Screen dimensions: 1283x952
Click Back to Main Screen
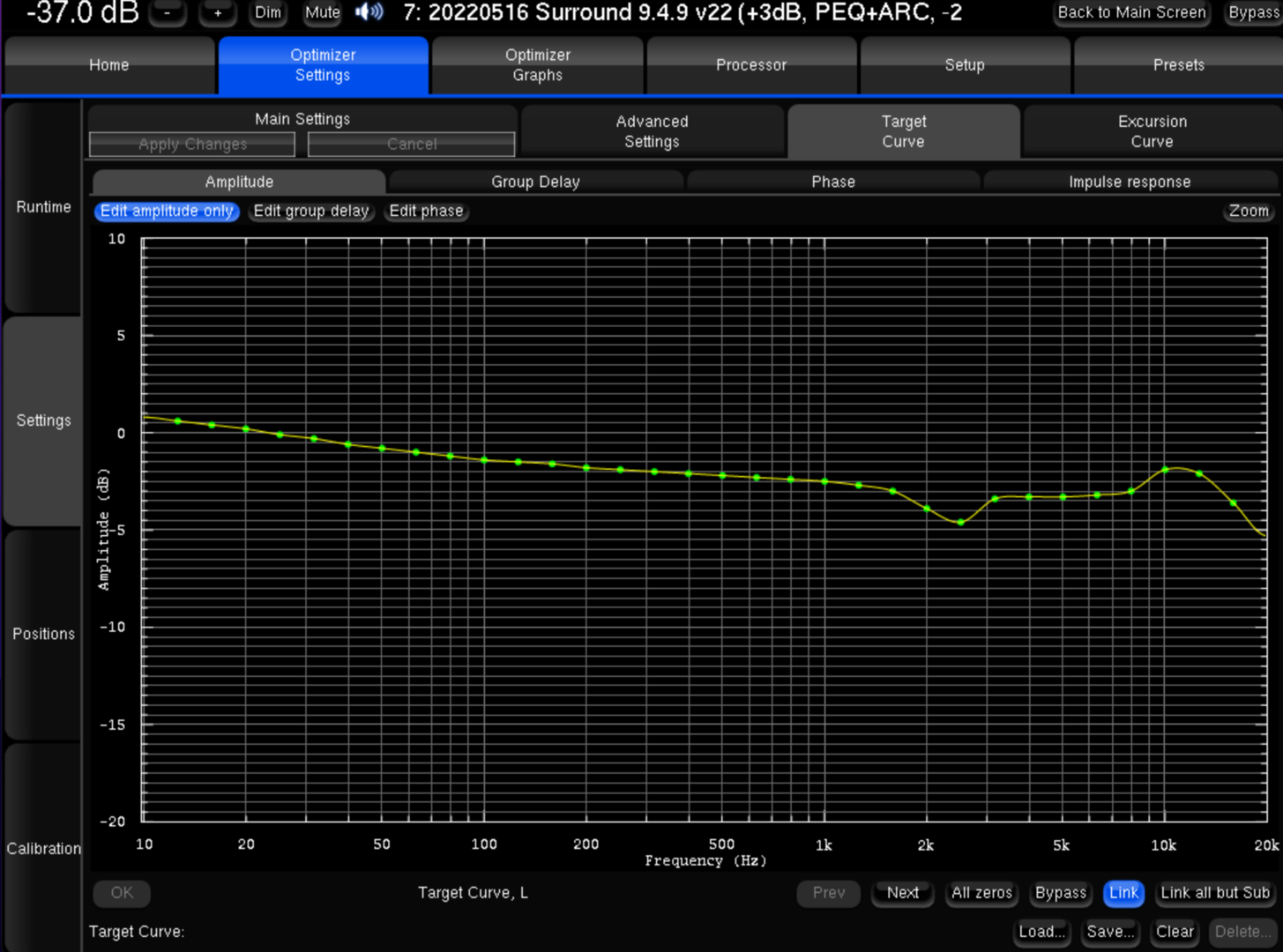pyautogui.click(x=1131, y=12)
